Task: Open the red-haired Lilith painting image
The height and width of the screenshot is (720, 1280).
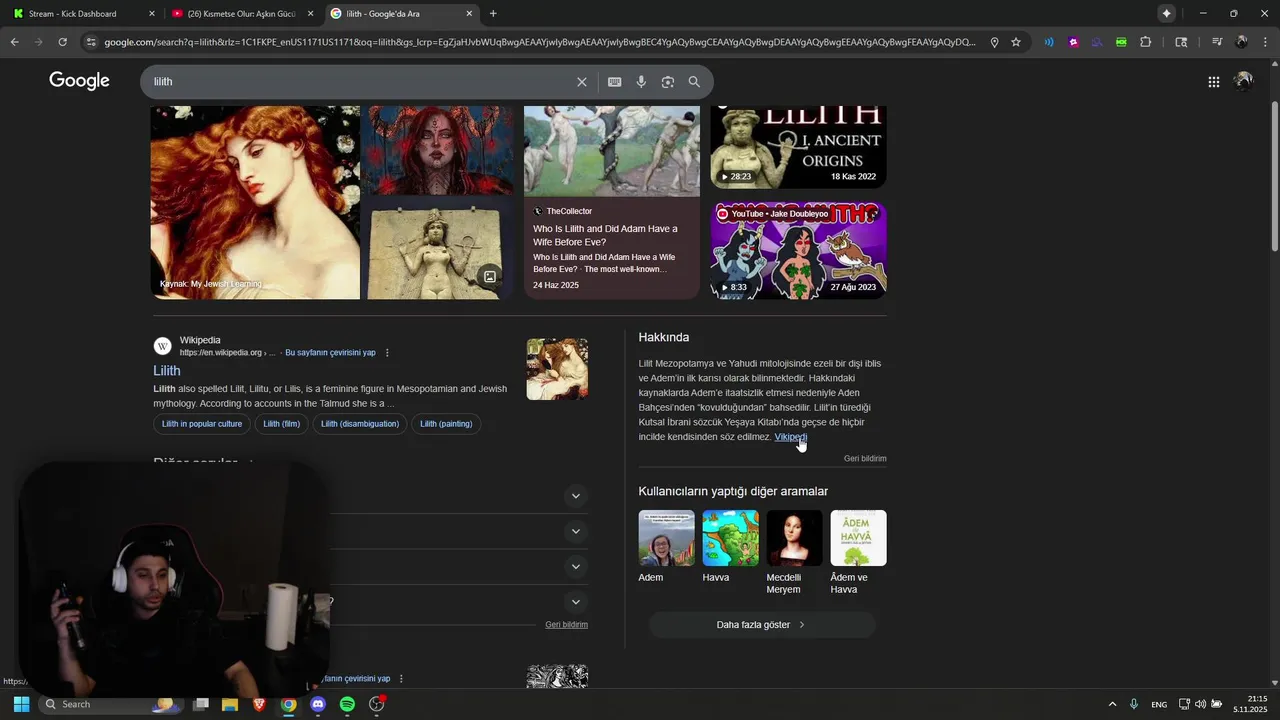Action: (x=255, y=203)
